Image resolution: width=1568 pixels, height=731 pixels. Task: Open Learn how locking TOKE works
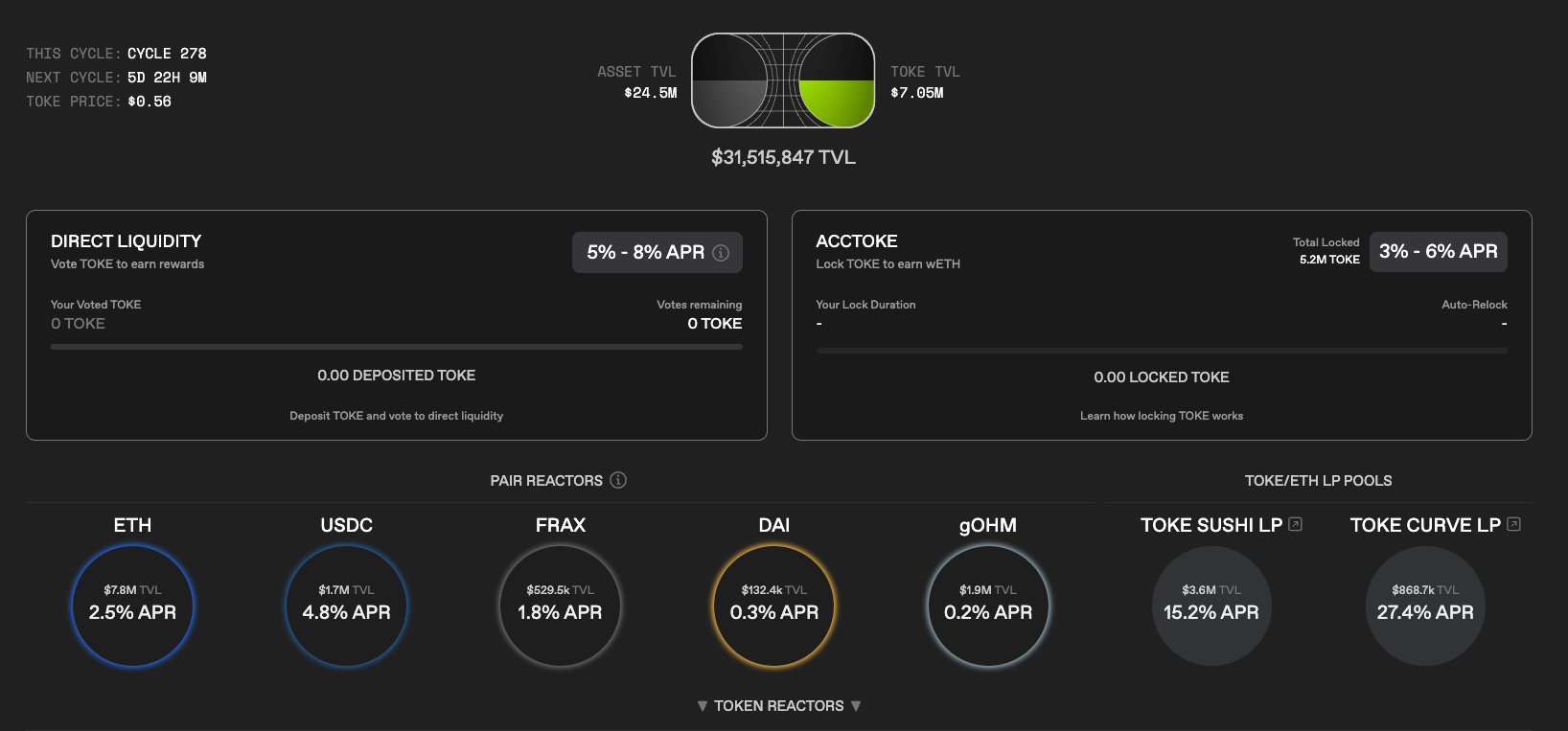(x=1161, y=416)
